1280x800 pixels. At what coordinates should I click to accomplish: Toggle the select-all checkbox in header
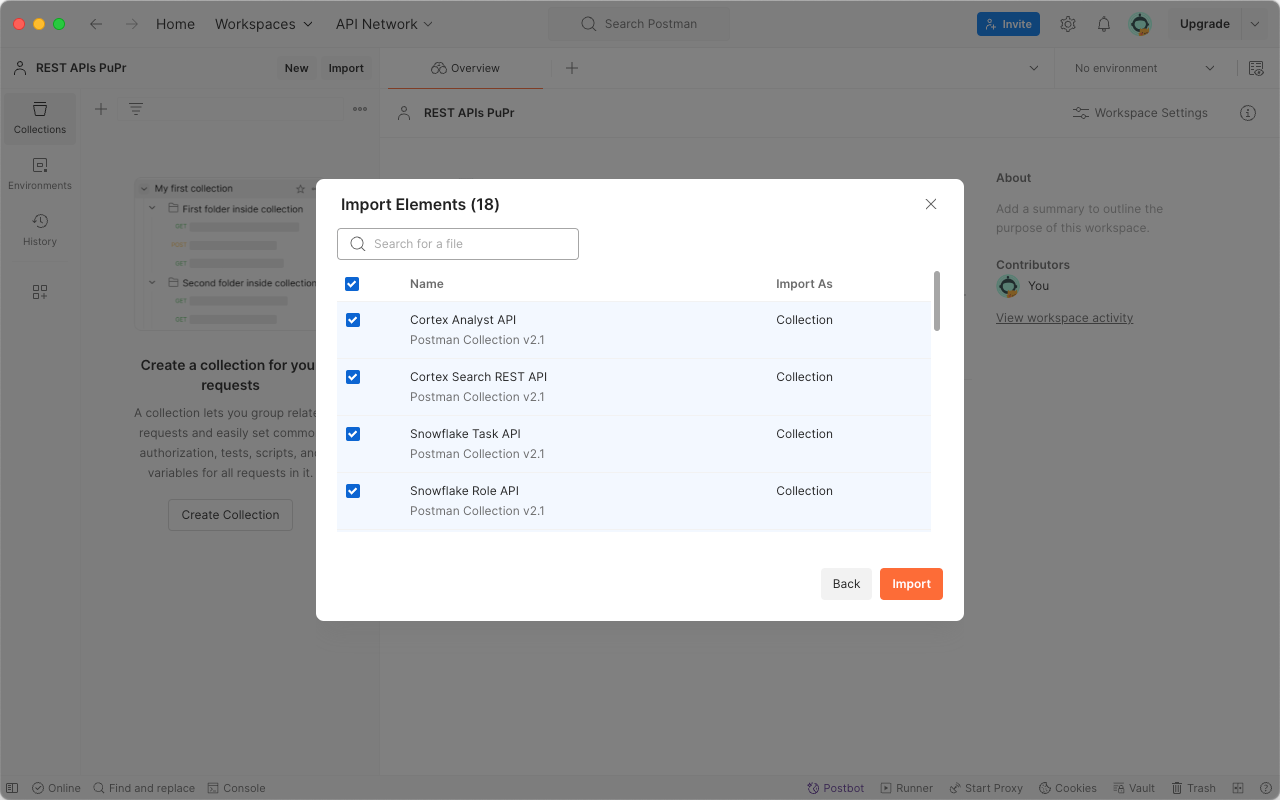coord(352,284)
